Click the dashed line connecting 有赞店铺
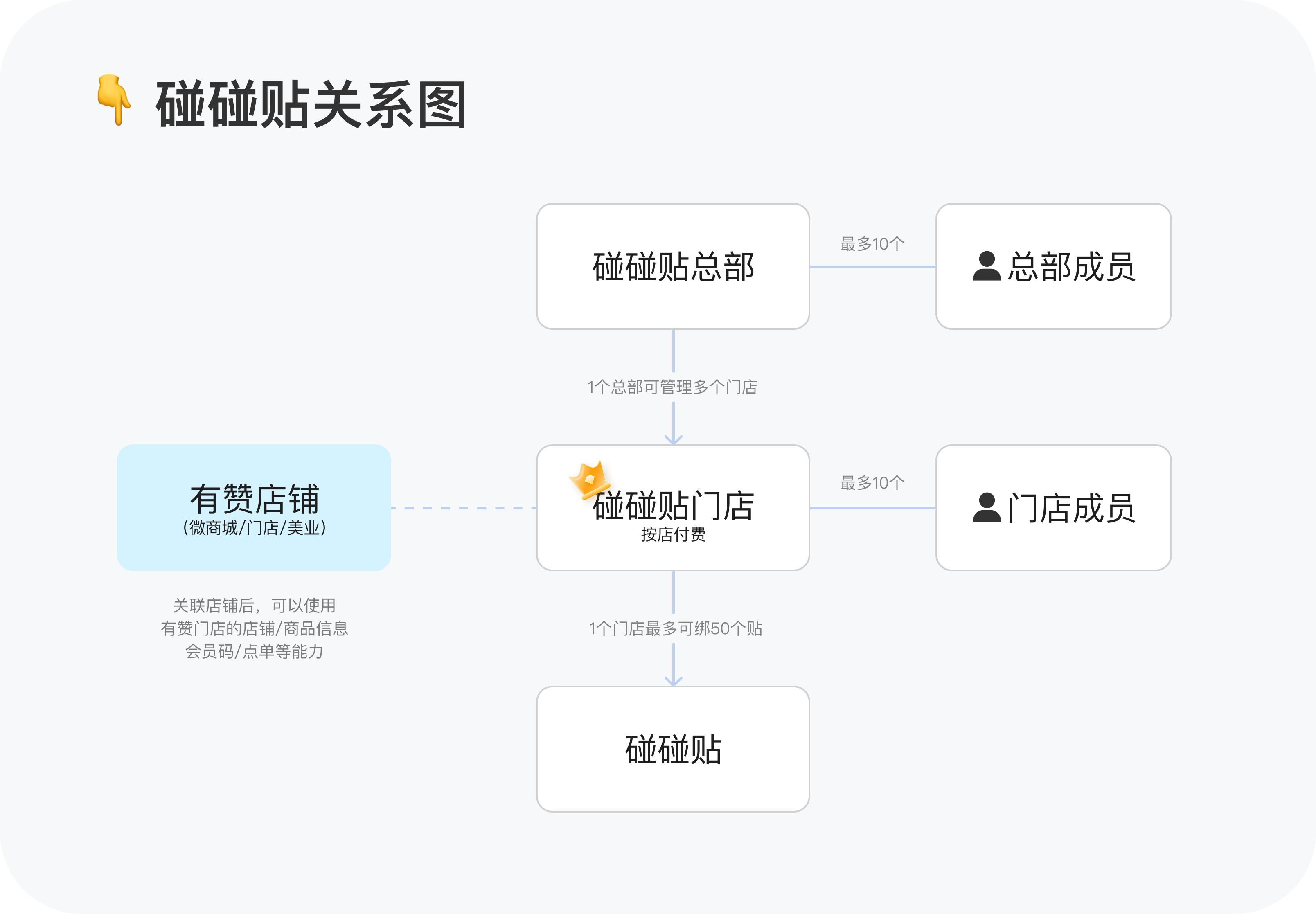Image resolution: width=1316 pixels, height=914 pixels. [463, 508]
